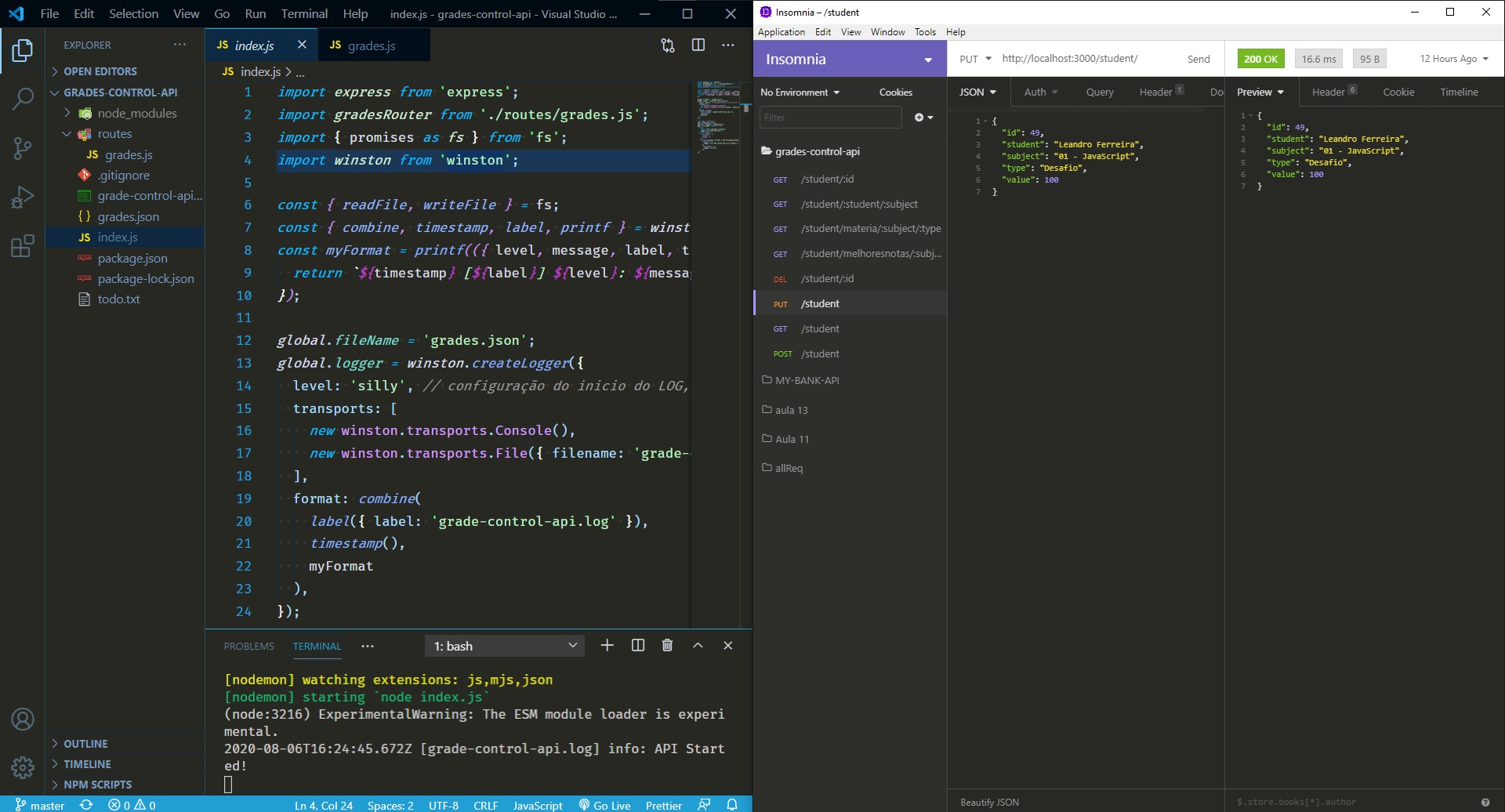Send the /student PUT request
The width and height of the screenshot is (1505, 812).
coord(1199,58)
